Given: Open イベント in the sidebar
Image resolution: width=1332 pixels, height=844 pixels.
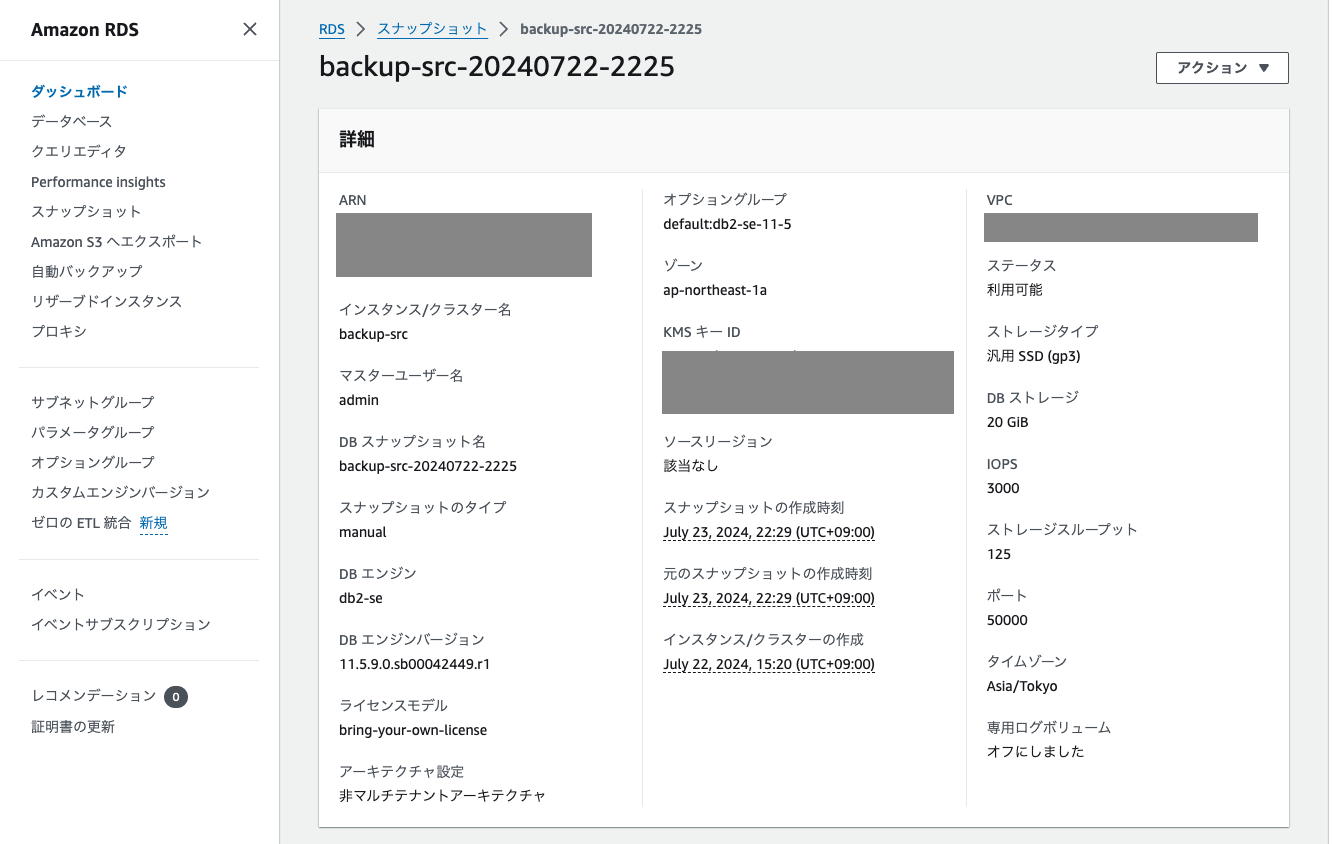Looking at the screenshot, I should (x=58, y=594).
